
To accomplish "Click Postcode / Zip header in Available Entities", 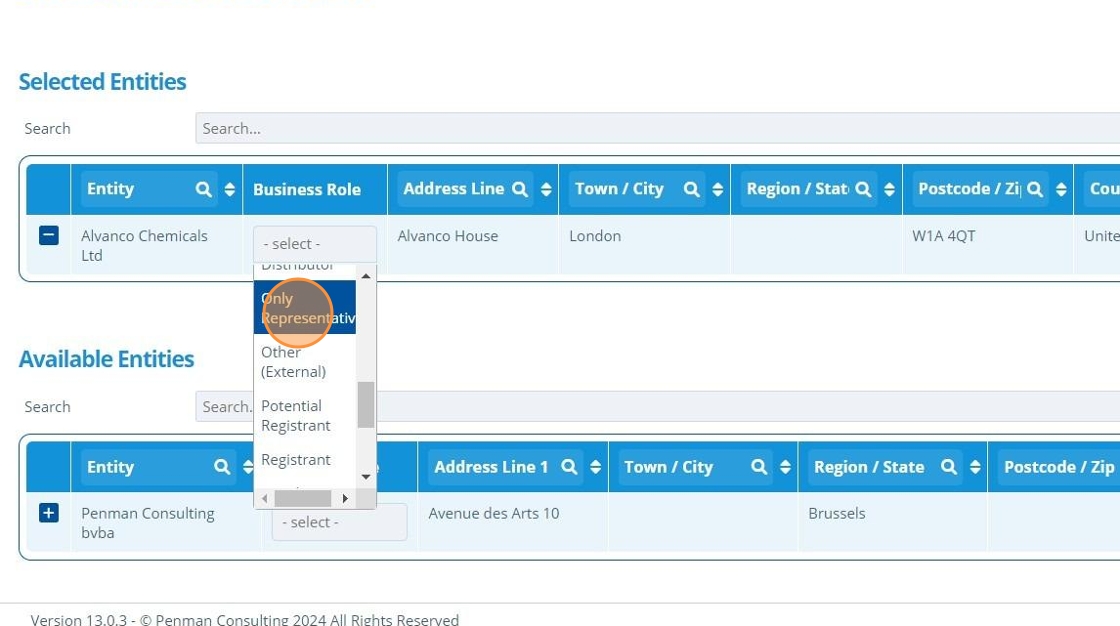I will pyautogui.click(x=1059, y=467).
